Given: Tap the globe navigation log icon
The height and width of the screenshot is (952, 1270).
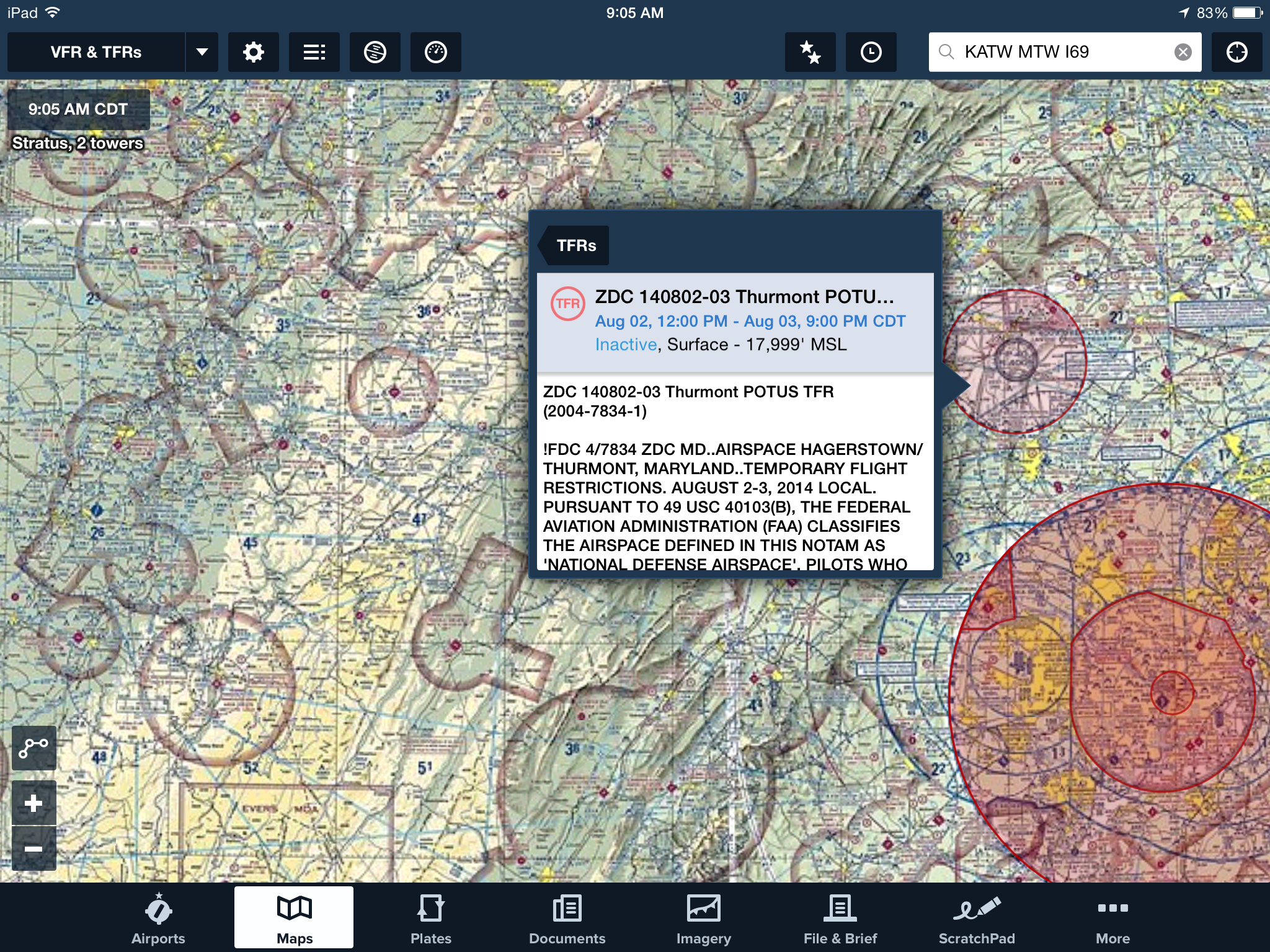Looking at the screenshot, I should 375,52.
